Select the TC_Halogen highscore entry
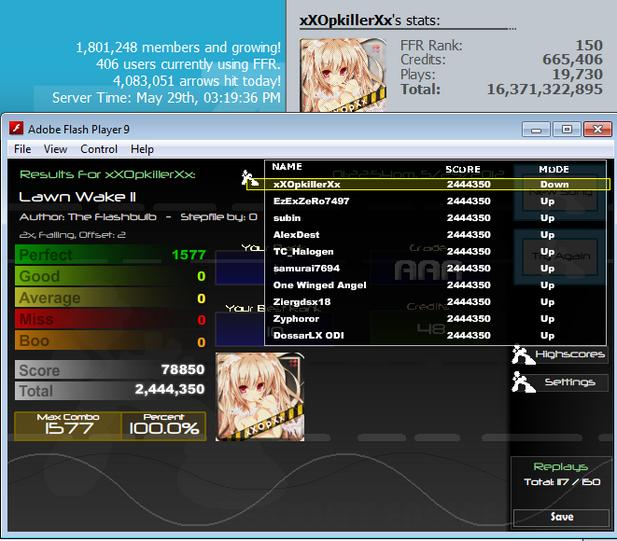 [x=435, y=251]
